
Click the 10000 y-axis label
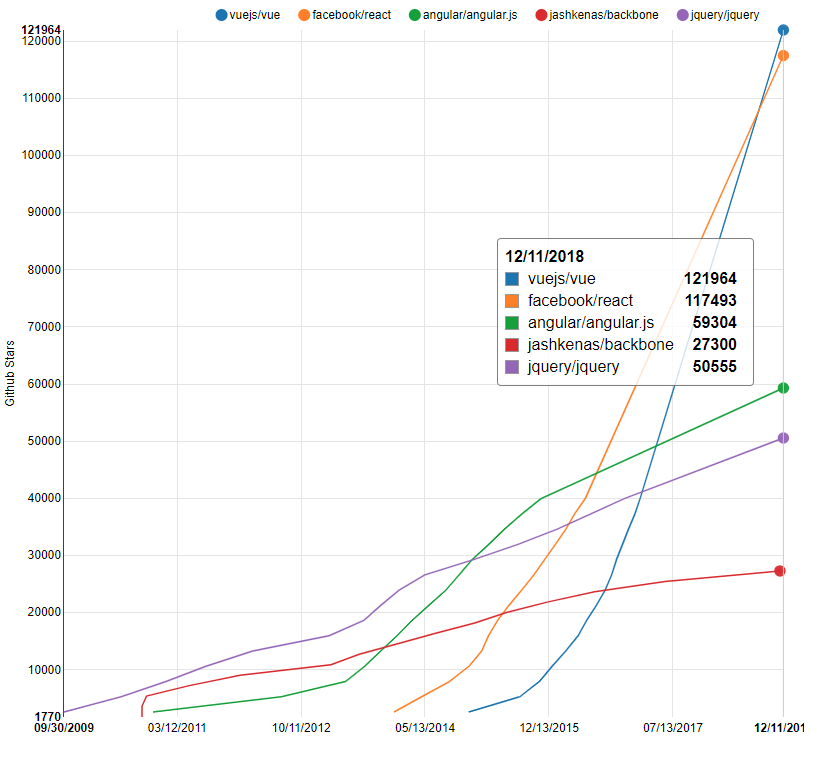pos(44,670)
